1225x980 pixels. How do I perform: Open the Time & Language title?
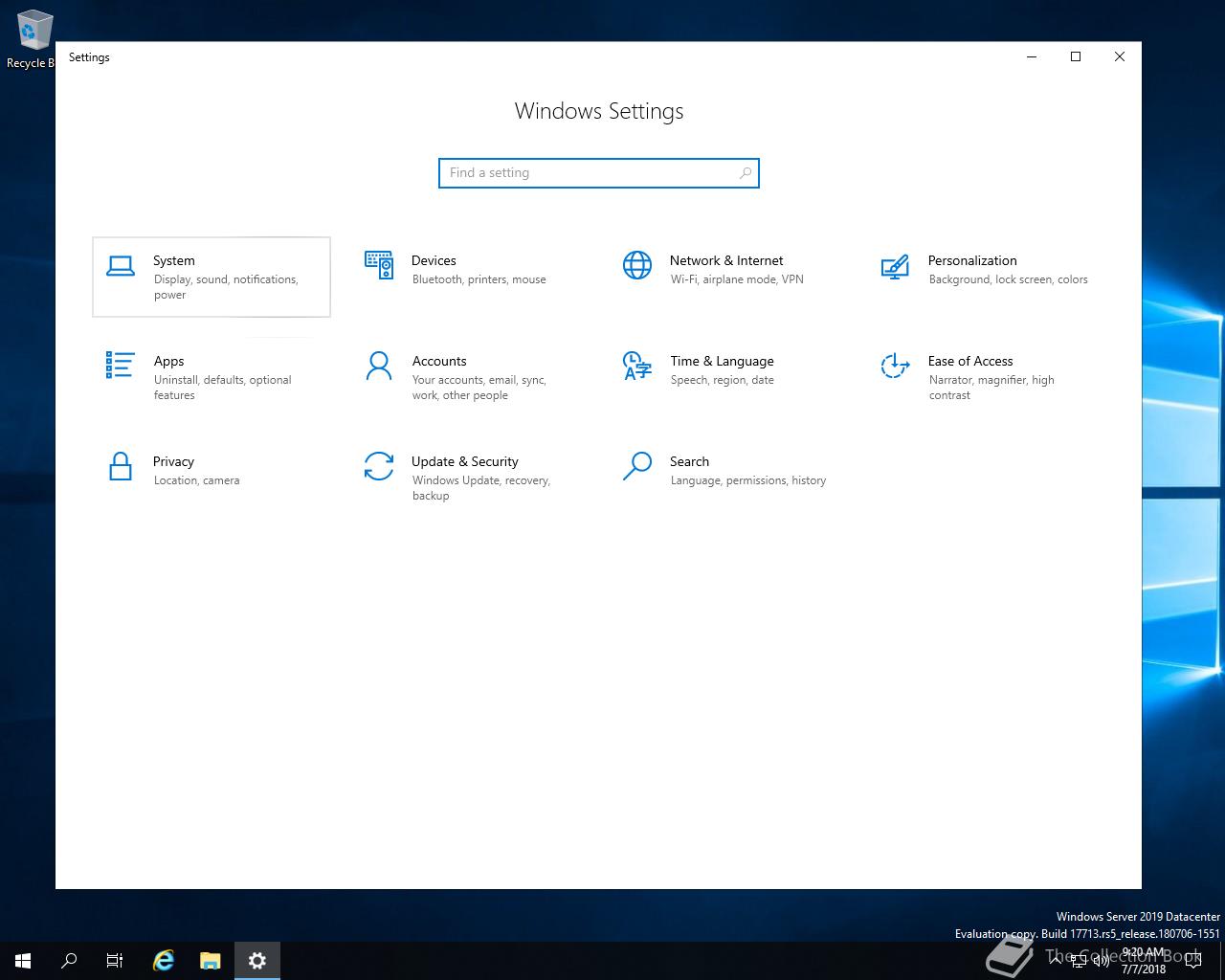722,361
